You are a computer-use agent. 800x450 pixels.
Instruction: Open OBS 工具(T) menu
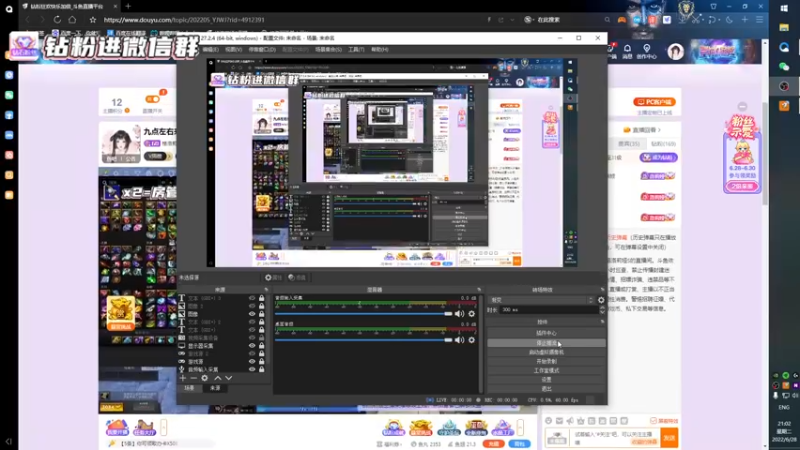pos(356,49)
